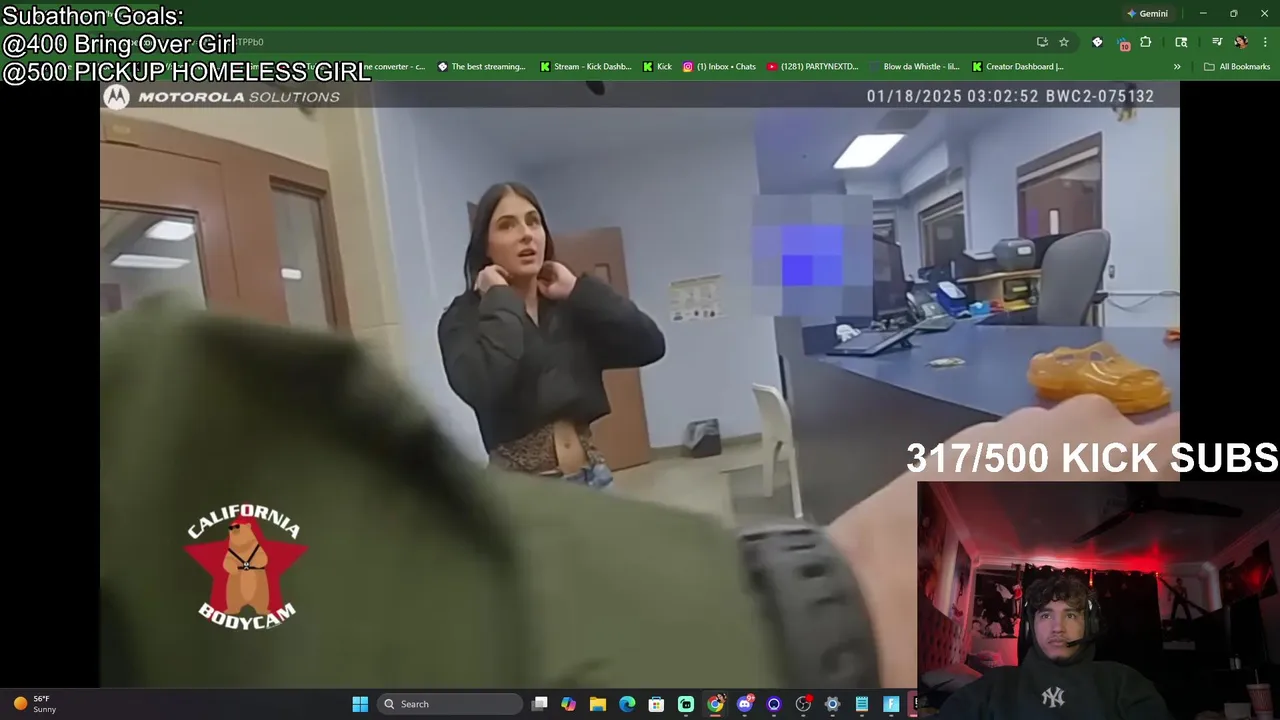
Task: Open the Gemini button in Chrome's title bar
Action: pos(1147,14)
